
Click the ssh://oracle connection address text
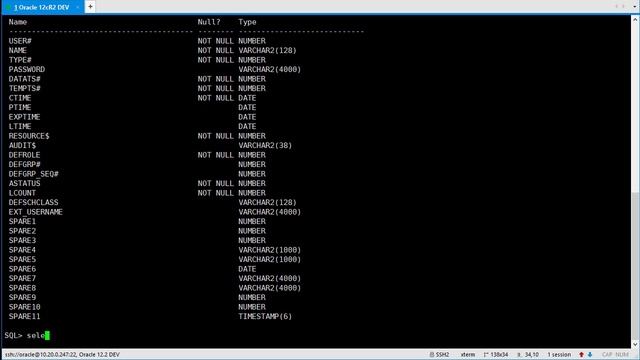click(x=62, y=355)
